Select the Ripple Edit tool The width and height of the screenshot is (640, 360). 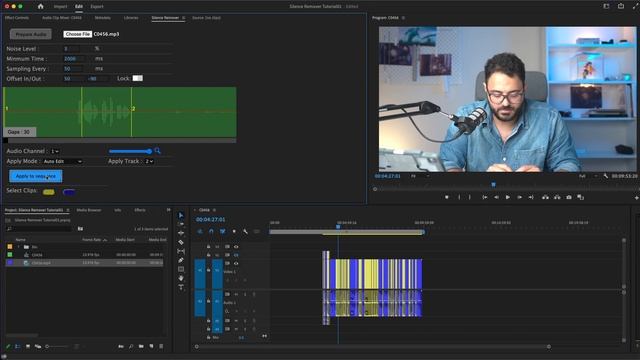181,233
